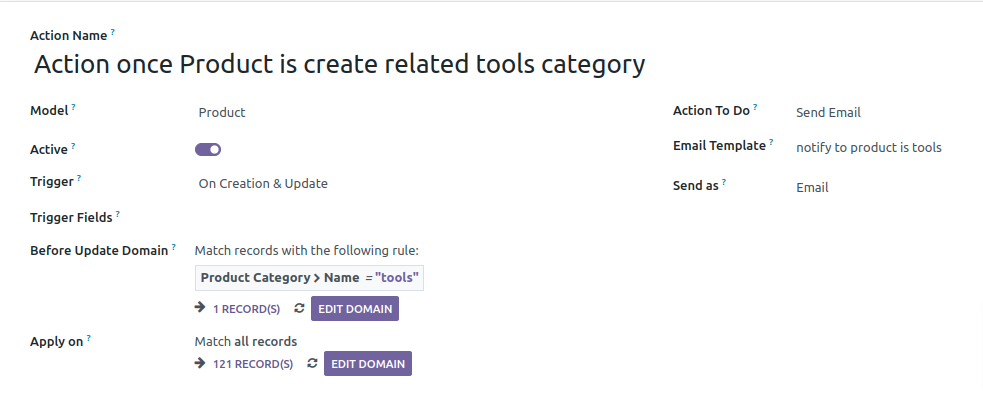Click the help icon beside Action Name
The height and width of the screenshot is (410, 983).
[113, 31]
